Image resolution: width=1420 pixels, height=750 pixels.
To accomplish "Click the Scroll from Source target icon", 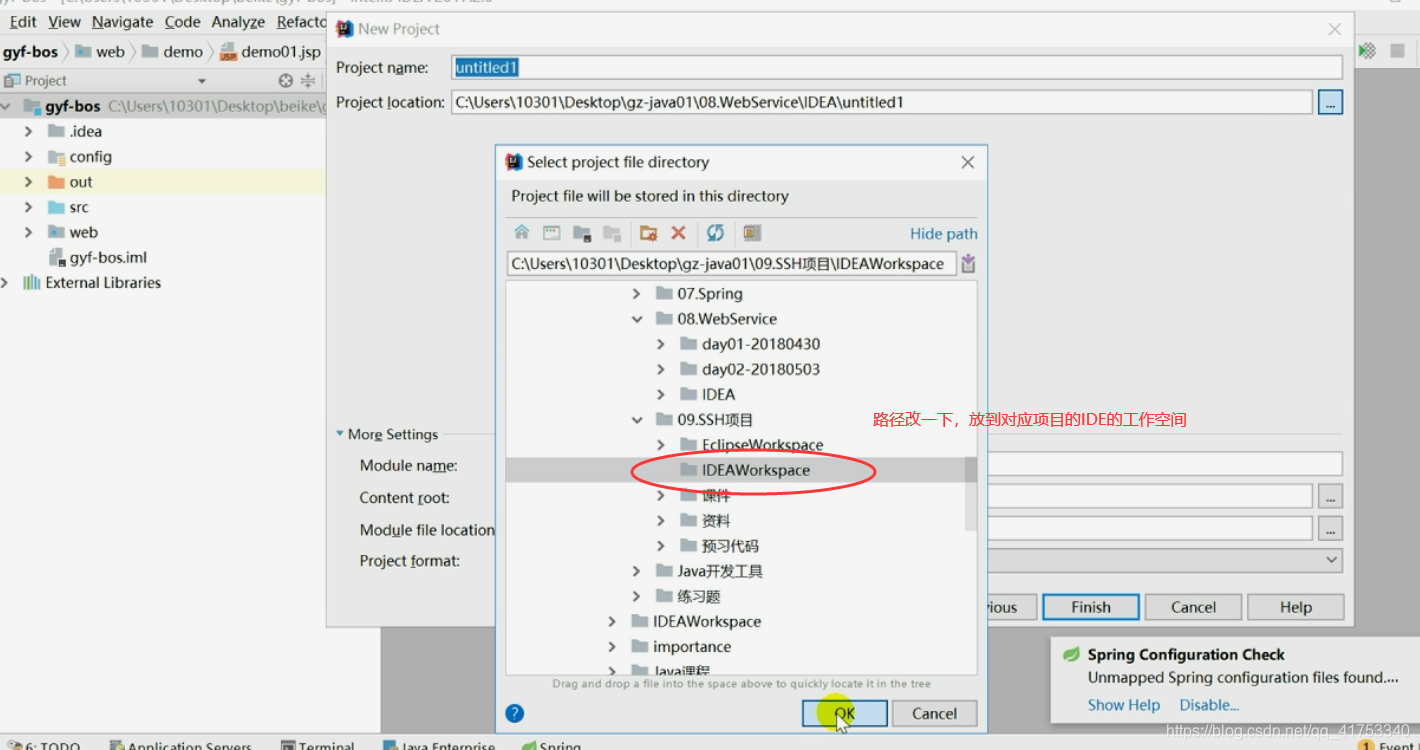I will 286,81.
